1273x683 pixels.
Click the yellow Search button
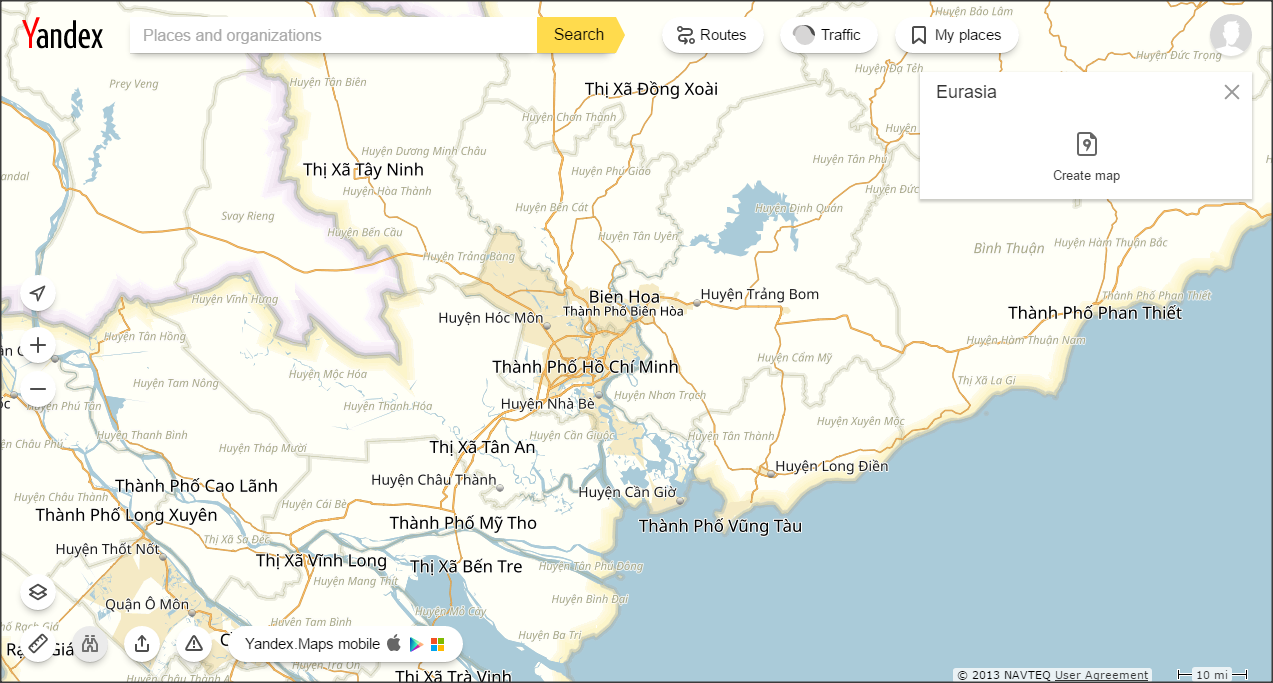point(579,35)
